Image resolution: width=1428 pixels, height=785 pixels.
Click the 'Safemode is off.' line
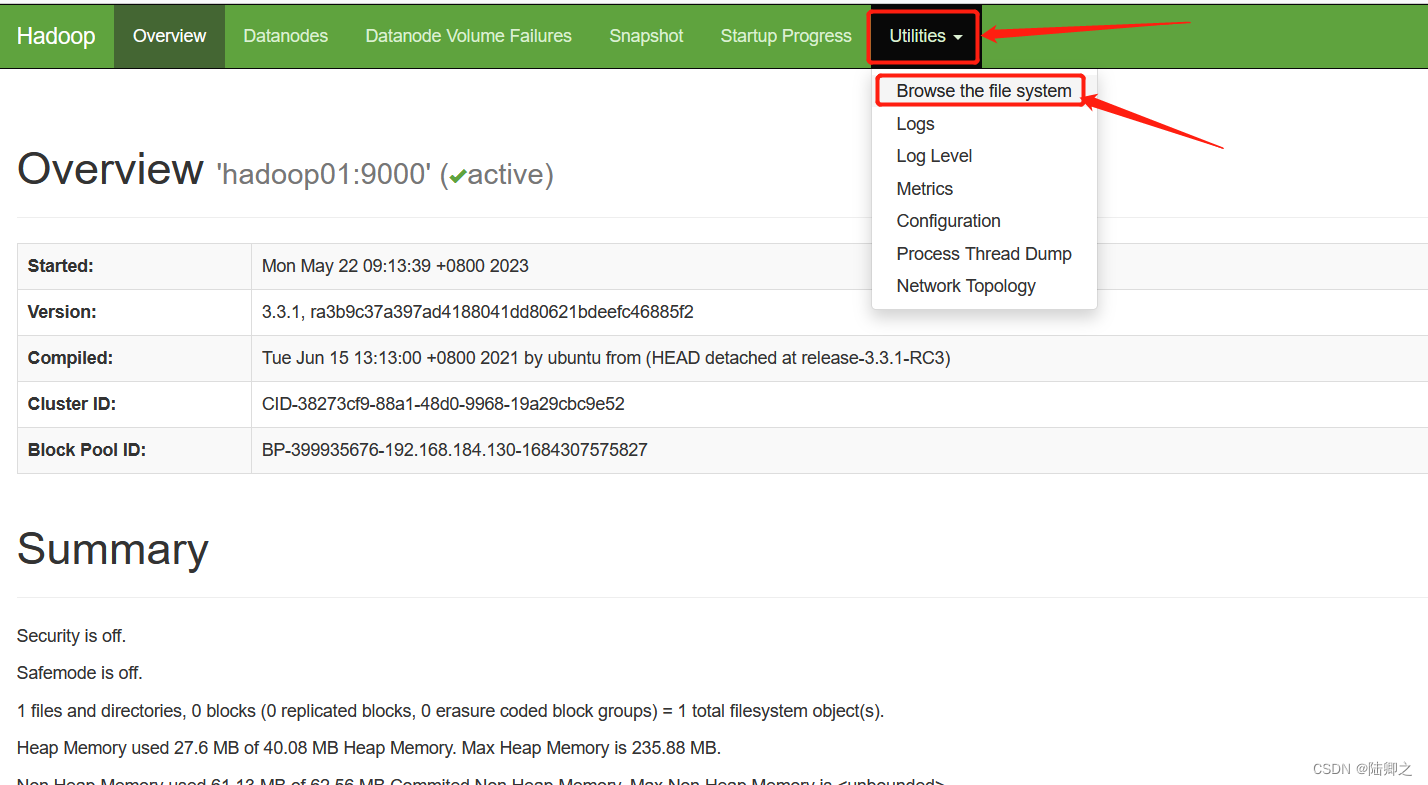pyautogui.click(x=80, y=673)
